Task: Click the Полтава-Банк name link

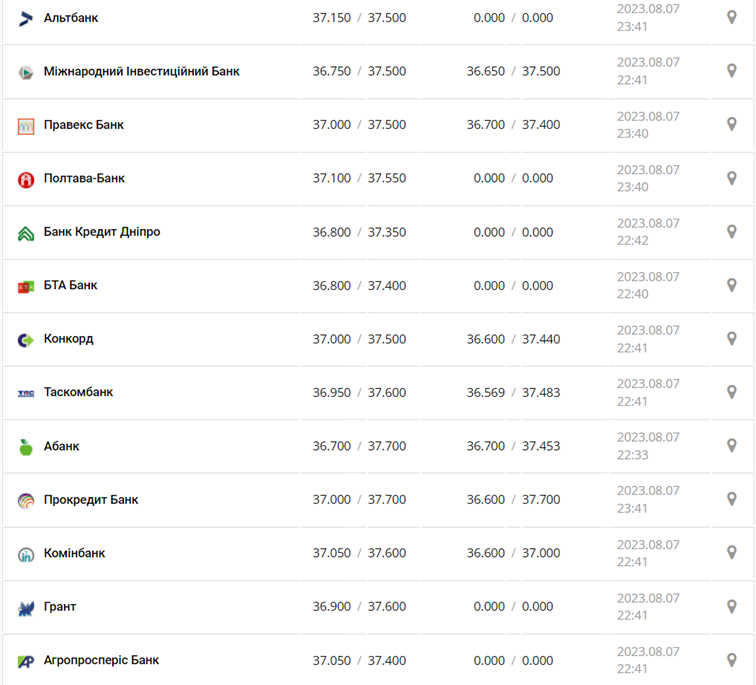Action: pyautogui.click(x=84, y=178)
